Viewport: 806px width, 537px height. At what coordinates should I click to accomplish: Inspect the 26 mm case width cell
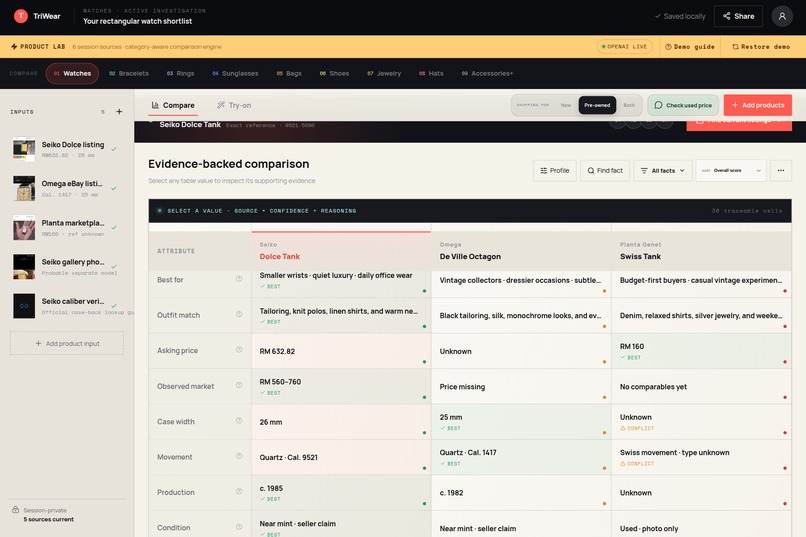[341, 422]
